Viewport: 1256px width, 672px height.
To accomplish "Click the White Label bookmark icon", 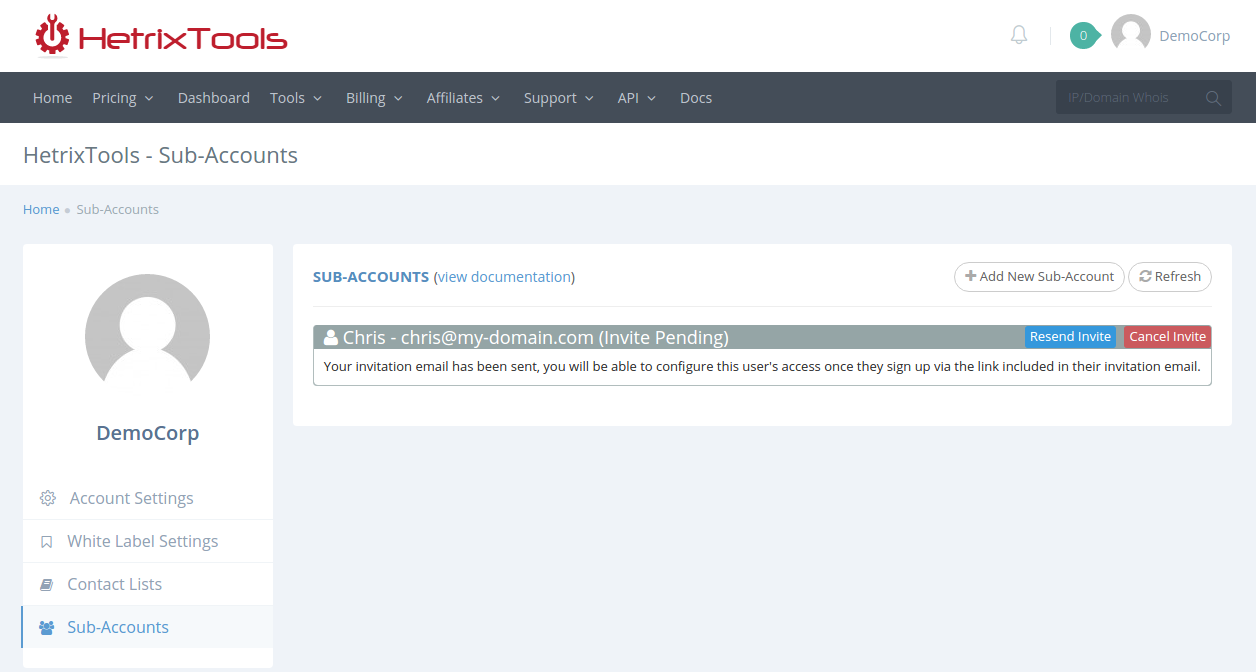I will pos(46,541).
